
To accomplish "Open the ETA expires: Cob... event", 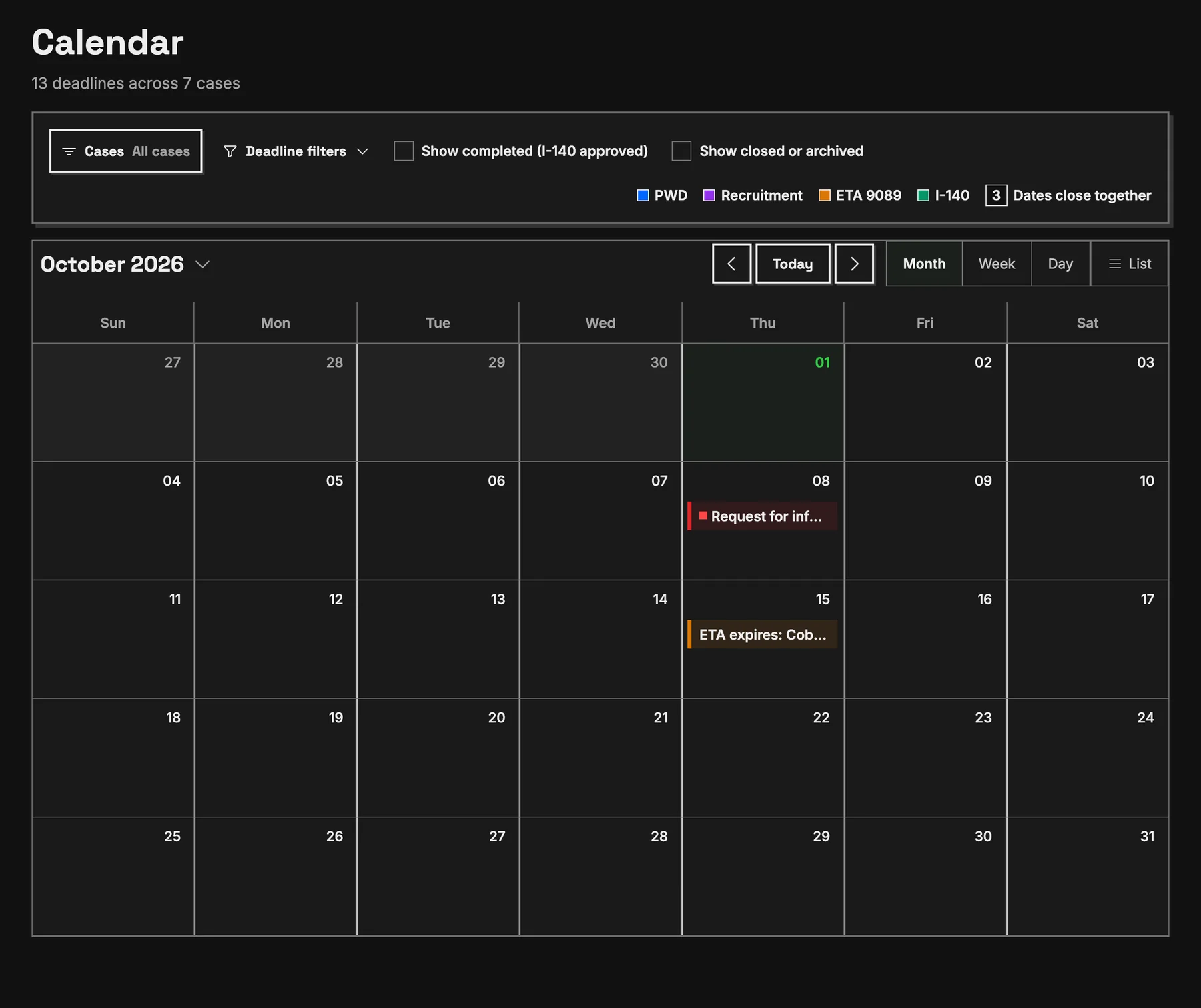I will pos(763,634).
